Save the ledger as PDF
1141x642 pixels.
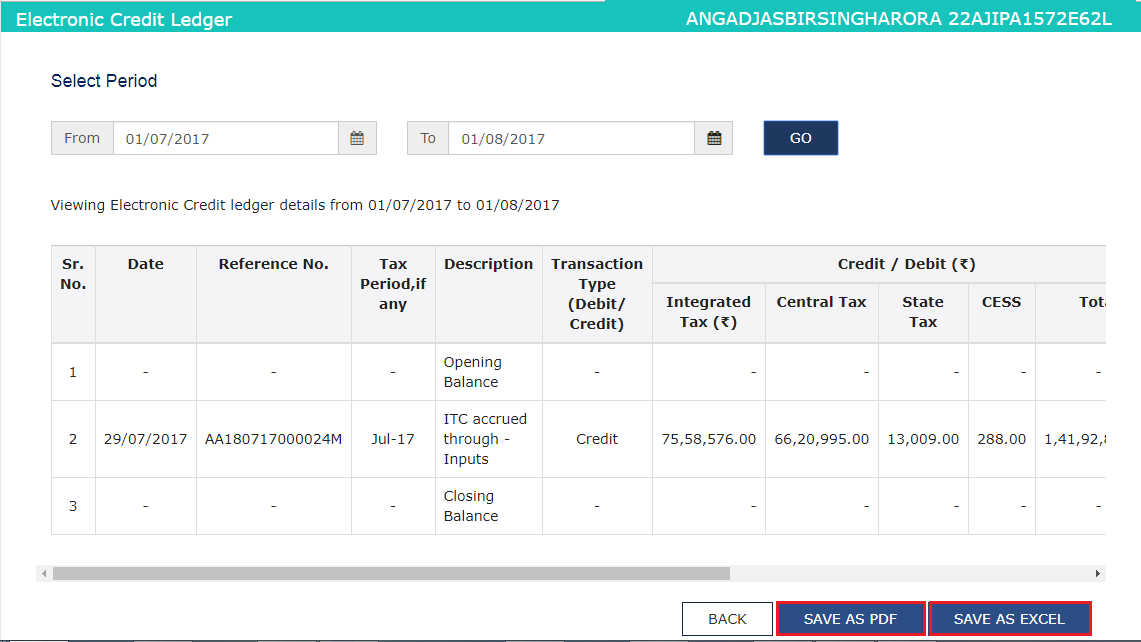pyautogui.click(x=850, y=618)
